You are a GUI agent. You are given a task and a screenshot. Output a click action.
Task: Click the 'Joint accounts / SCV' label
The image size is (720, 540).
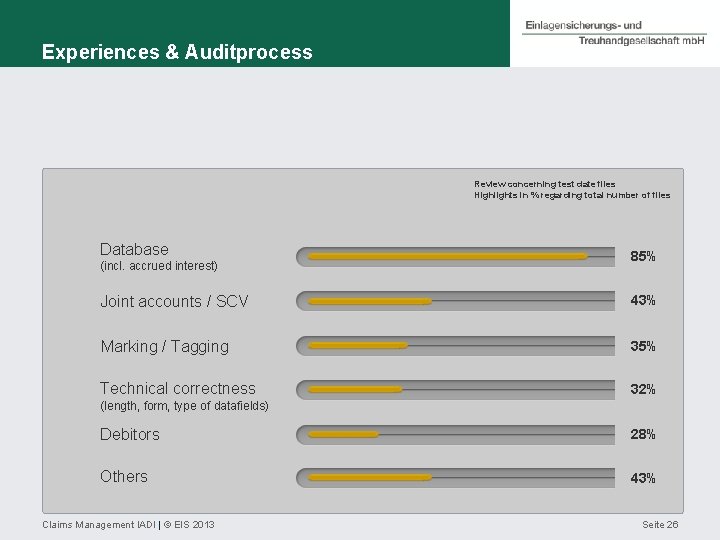(174, 301)
